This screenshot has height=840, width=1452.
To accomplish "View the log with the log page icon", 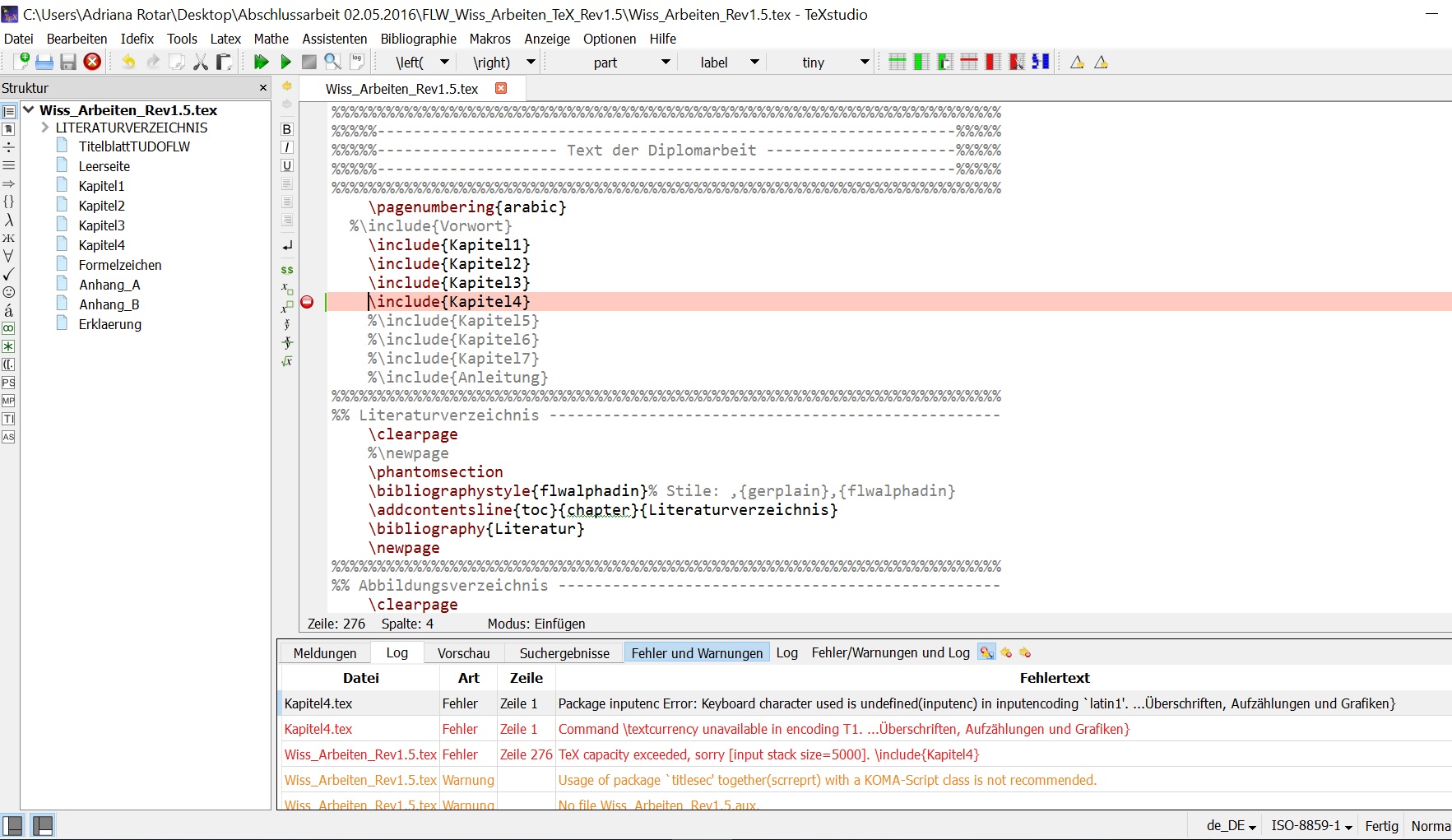I will coord(357,62).
